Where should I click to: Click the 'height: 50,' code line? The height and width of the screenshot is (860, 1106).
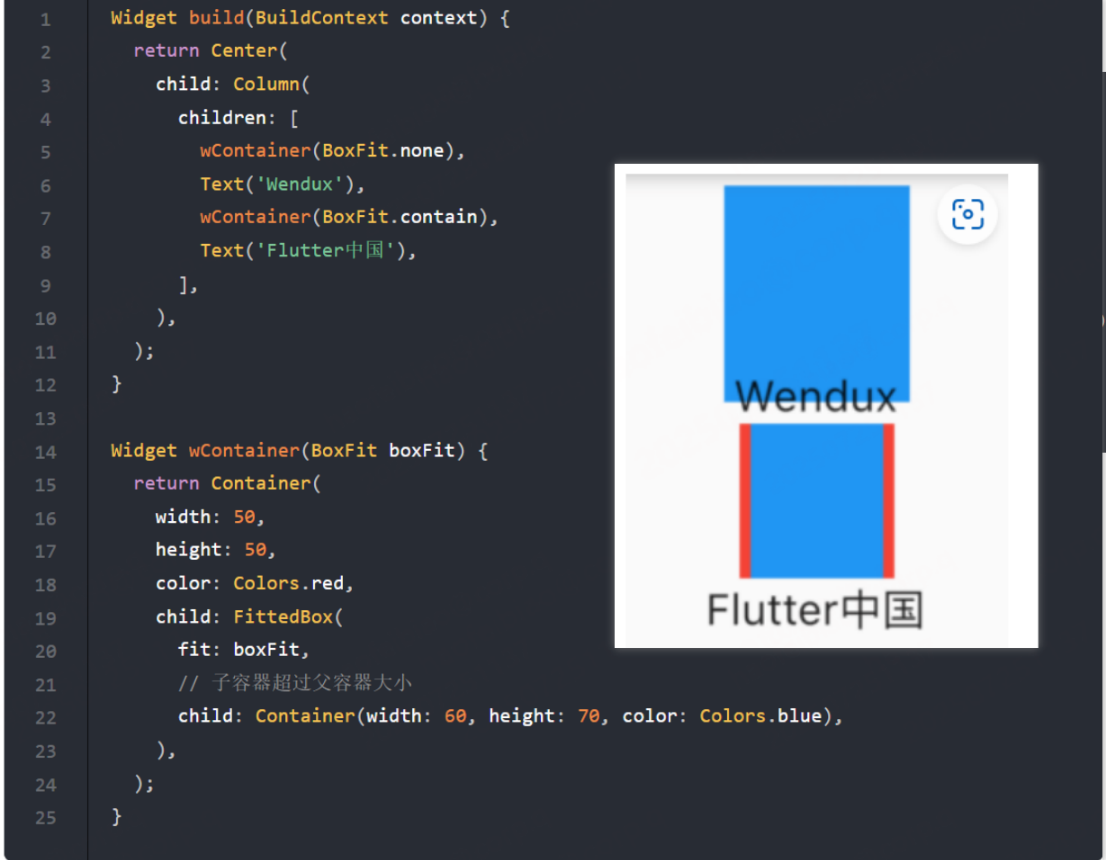pos(216,550)
